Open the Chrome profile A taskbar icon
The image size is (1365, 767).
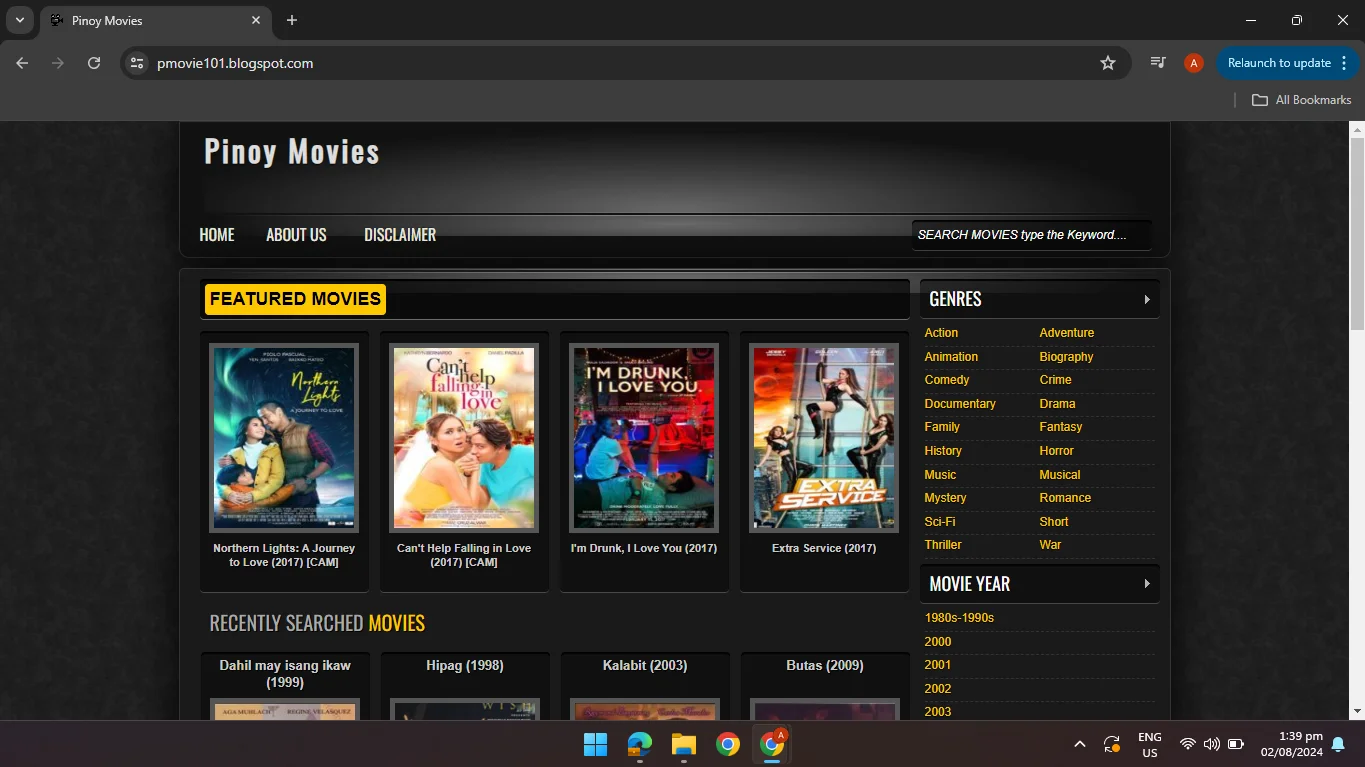771,744
